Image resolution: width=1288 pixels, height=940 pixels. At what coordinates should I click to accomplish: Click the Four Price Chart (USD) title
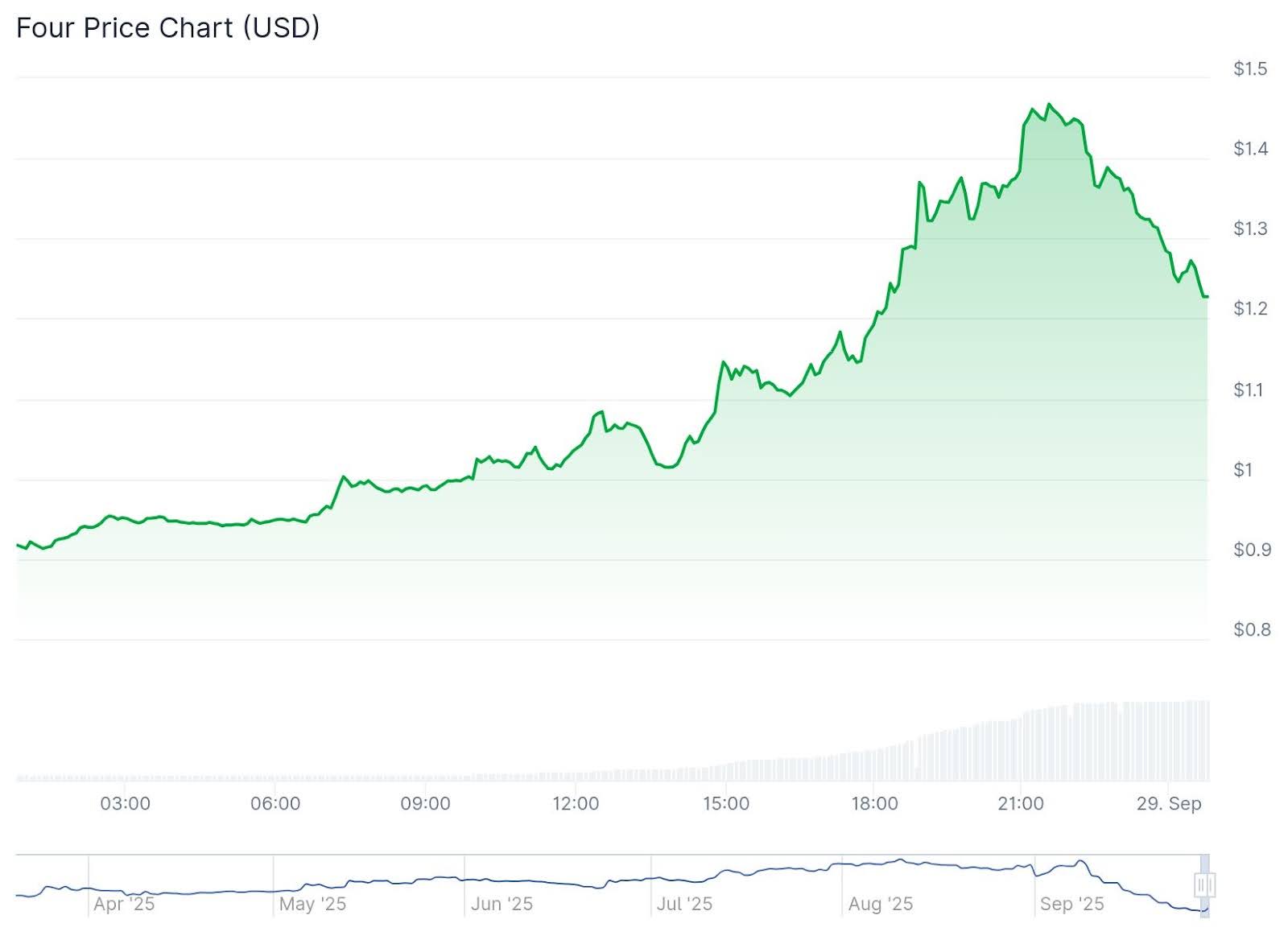click(168, 28)
